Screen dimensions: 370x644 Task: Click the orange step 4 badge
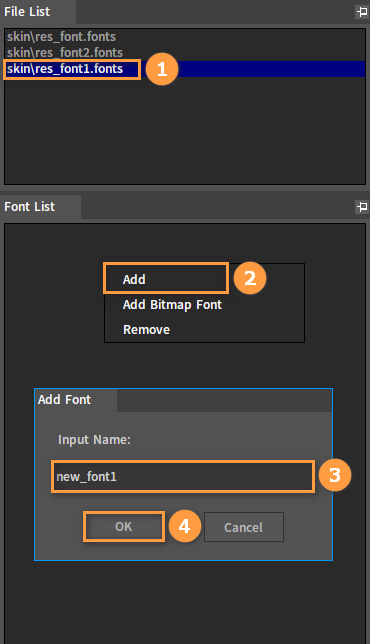pyautogui.click(x=184, y=526)
